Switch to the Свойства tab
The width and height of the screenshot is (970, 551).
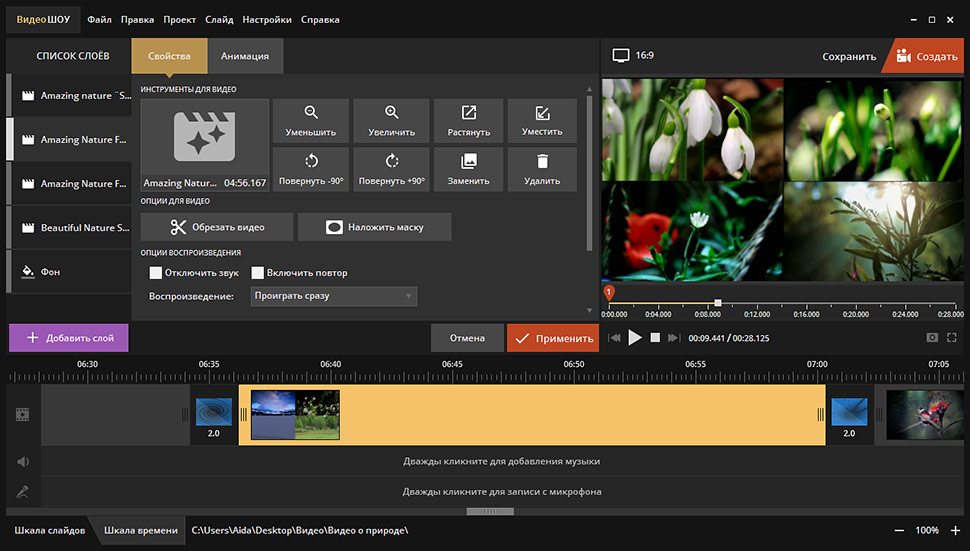(x=169, y=56)
